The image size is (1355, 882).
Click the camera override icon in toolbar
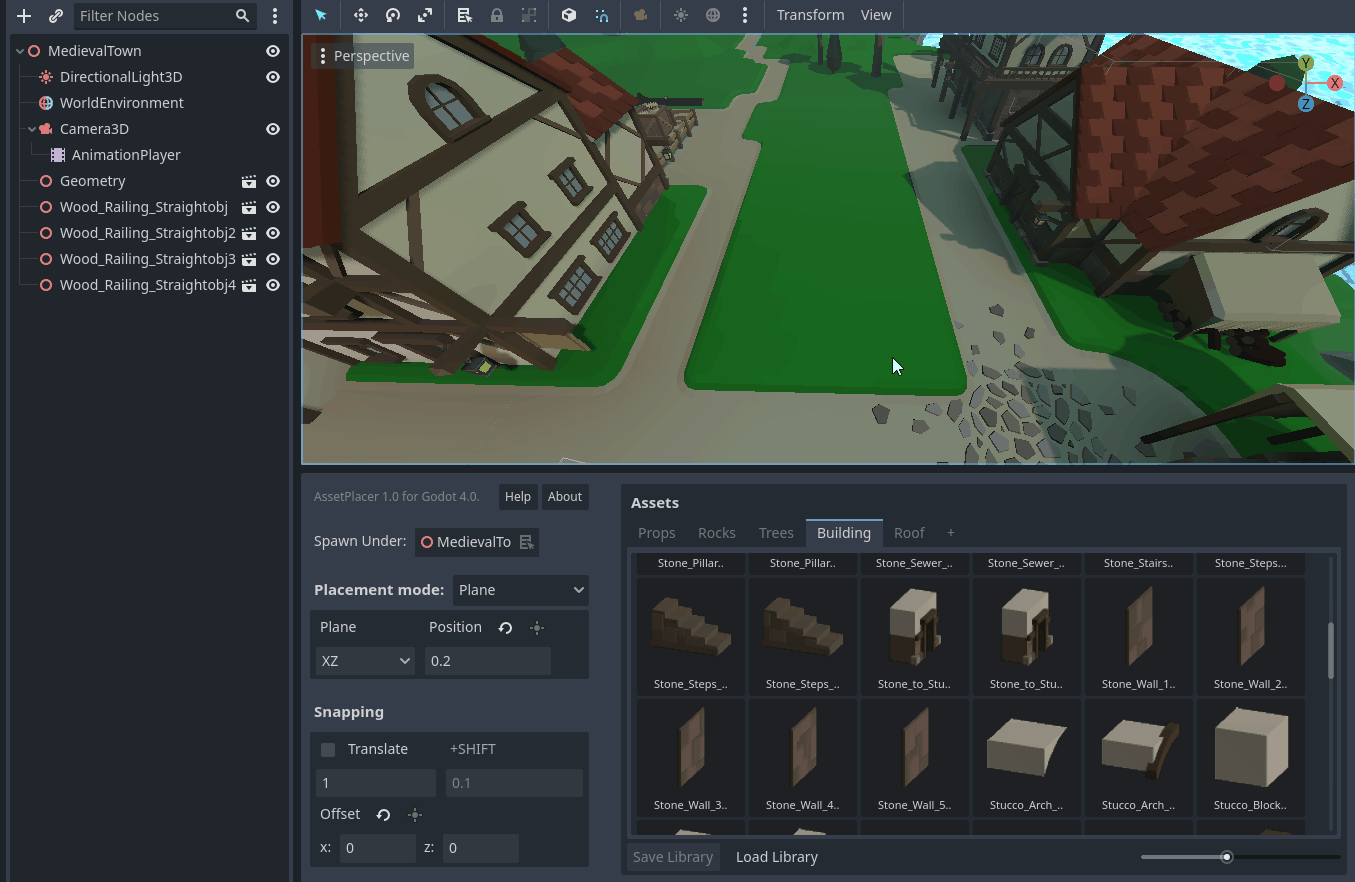pos(641,15)
